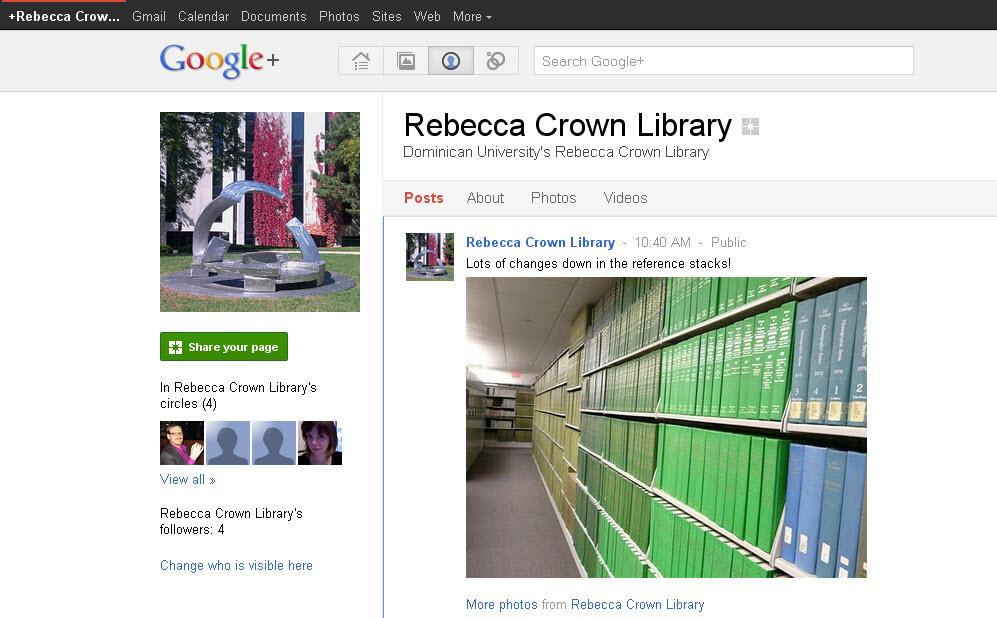
Task: Open the Rebecca Crown Library post author link
Action: (x=540, y=242)
